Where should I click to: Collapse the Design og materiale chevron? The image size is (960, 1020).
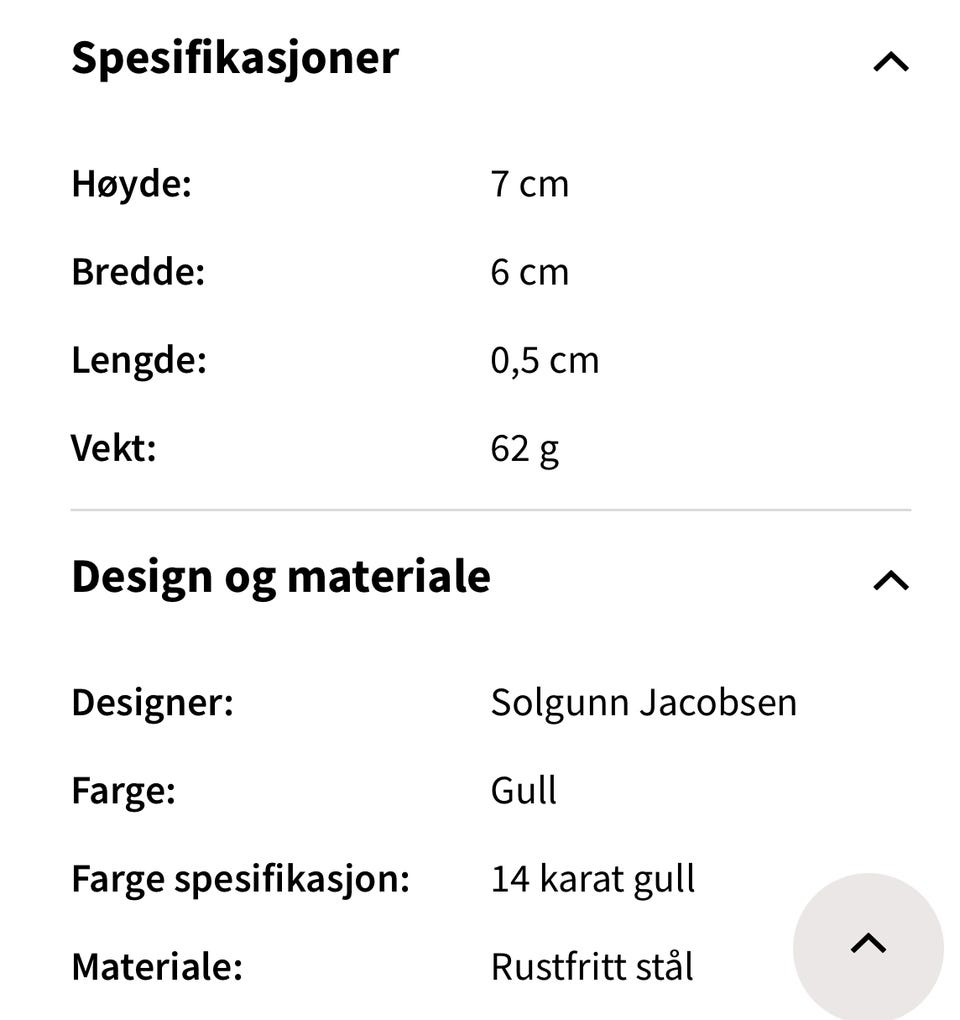(x=890, y=581)
